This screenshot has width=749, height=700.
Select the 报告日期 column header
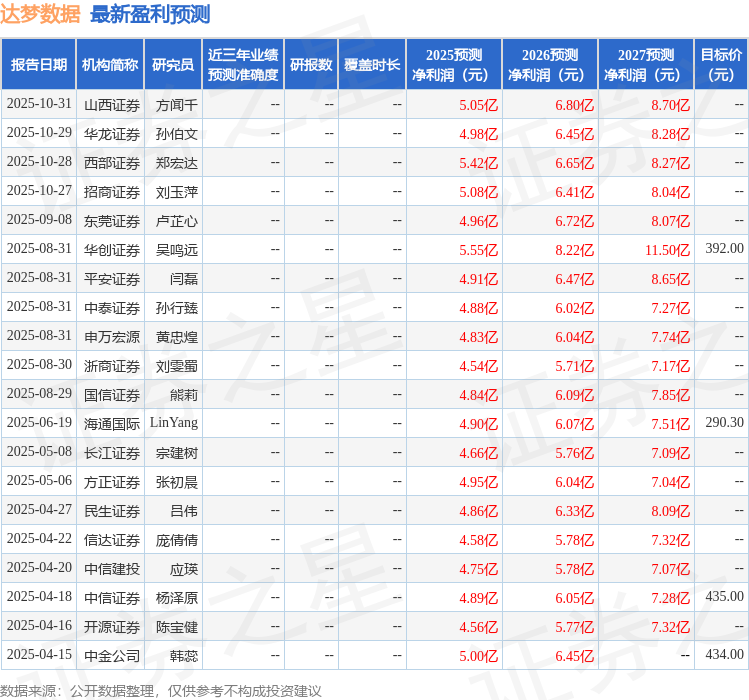[39, 65]
